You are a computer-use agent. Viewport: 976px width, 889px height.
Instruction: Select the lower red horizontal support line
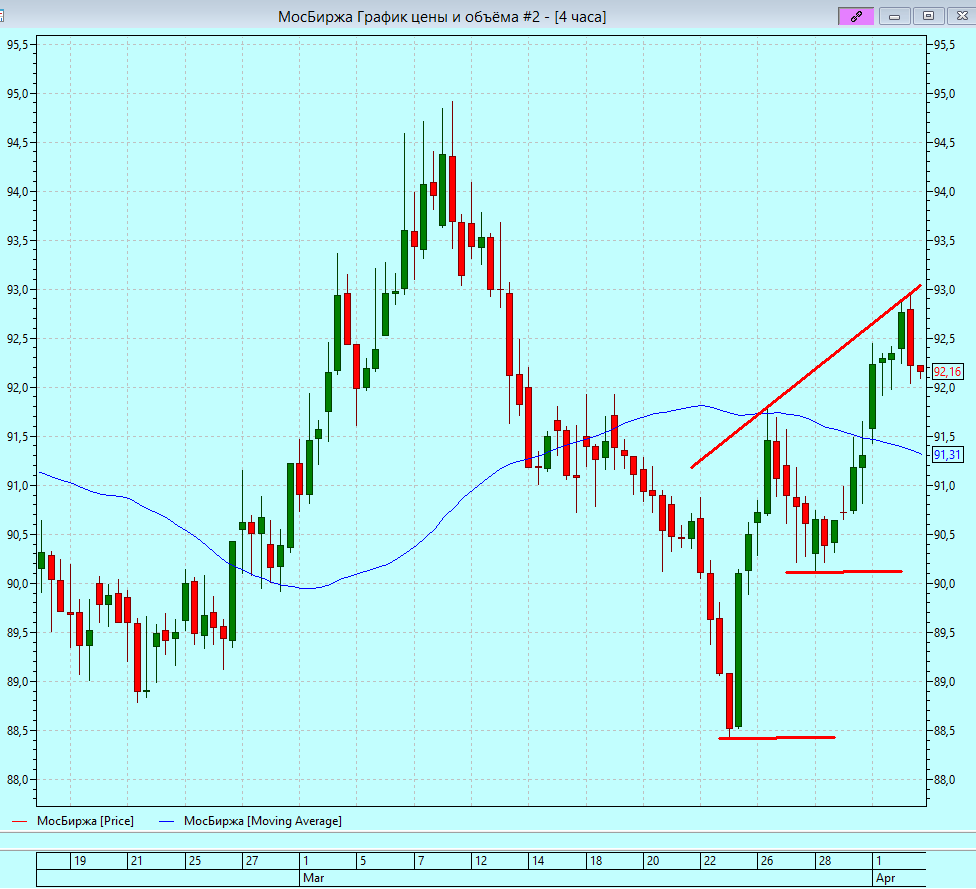777,738
